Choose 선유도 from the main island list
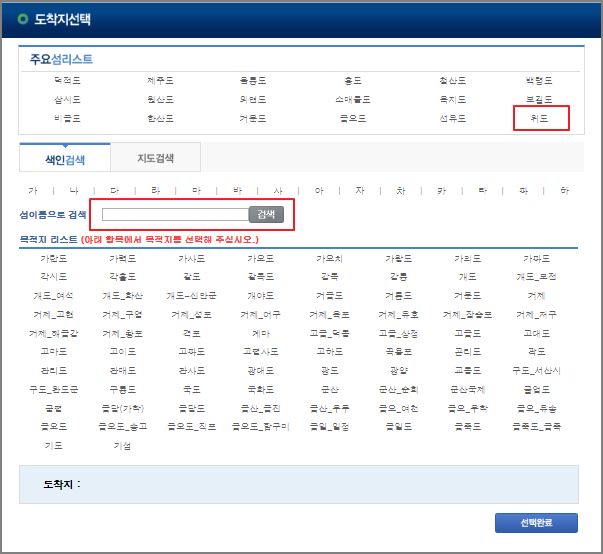603x554 pixels. coord(453,118)
